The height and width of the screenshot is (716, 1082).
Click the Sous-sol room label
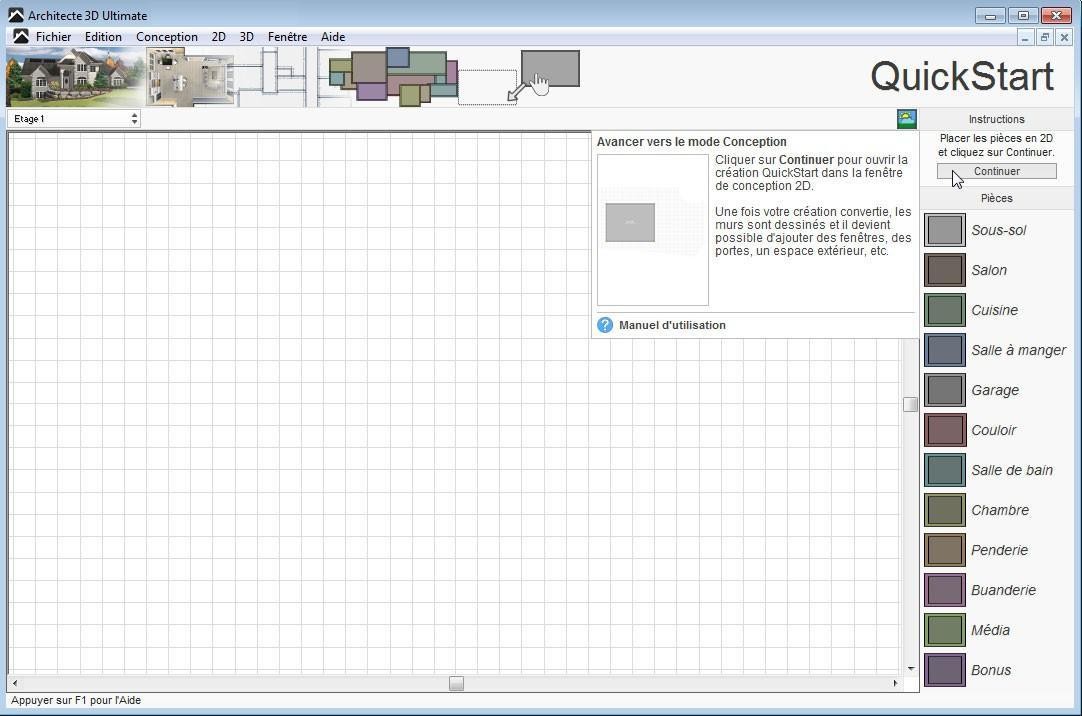[999, 230]
